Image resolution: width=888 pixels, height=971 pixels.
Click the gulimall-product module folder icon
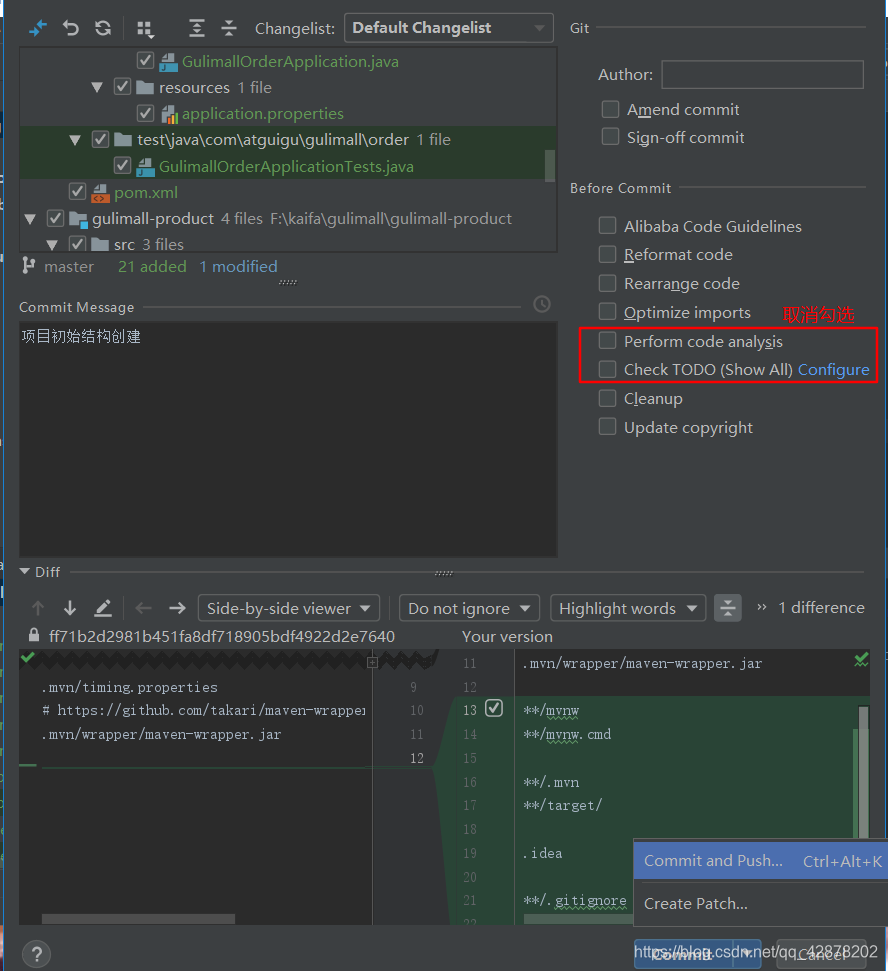(78, 219)
